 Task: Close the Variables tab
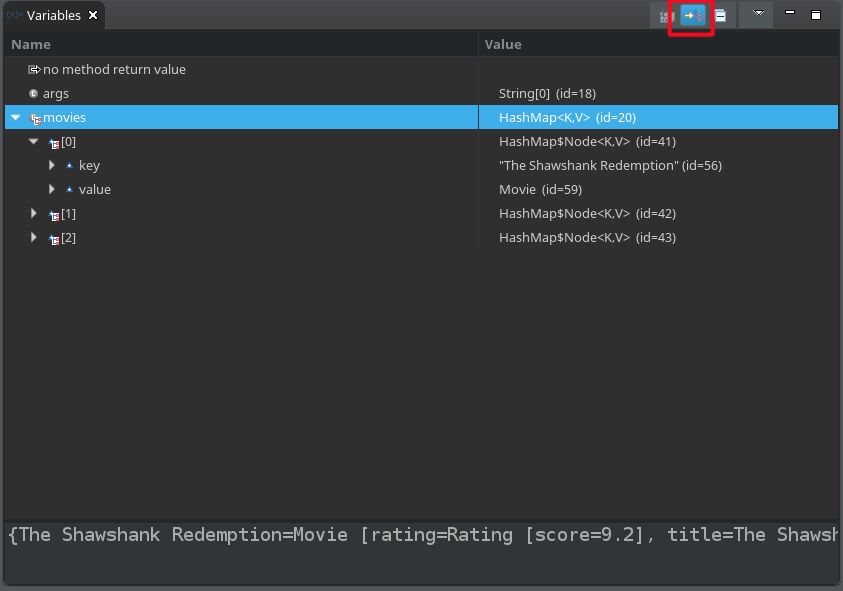[93, 16]
